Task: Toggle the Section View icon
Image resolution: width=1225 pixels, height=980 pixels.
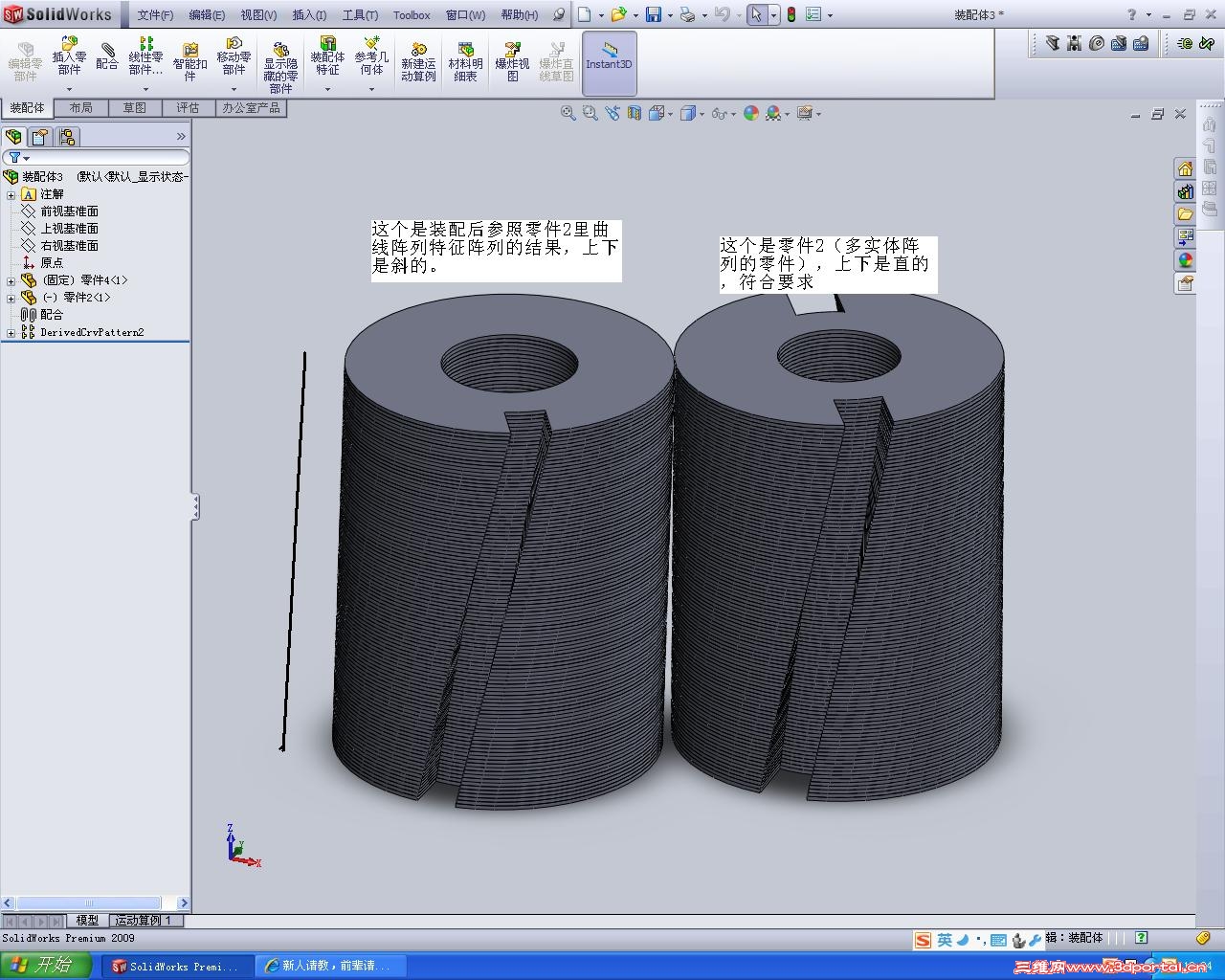Action: [x=635, y=113]
